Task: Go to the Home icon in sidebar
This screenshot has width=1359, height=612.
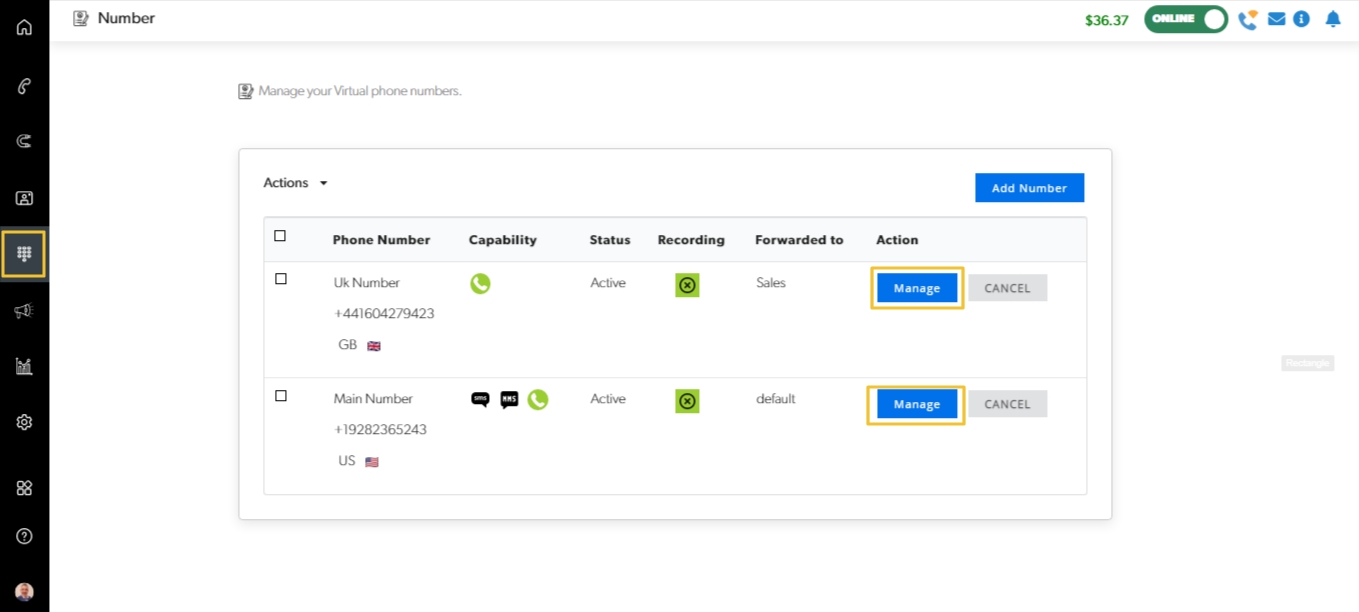Action: point(24,27)
